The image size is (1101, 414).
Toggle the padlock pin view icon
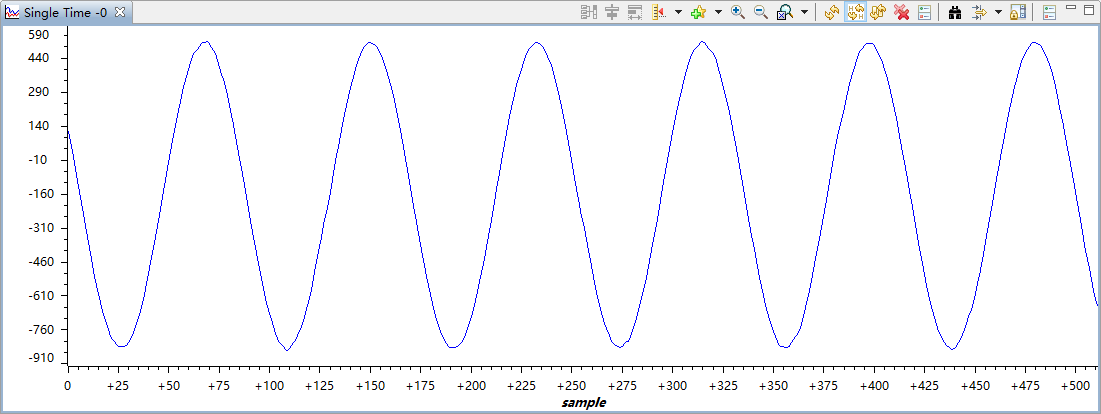pyautogui.click(x=1018, y=12)
